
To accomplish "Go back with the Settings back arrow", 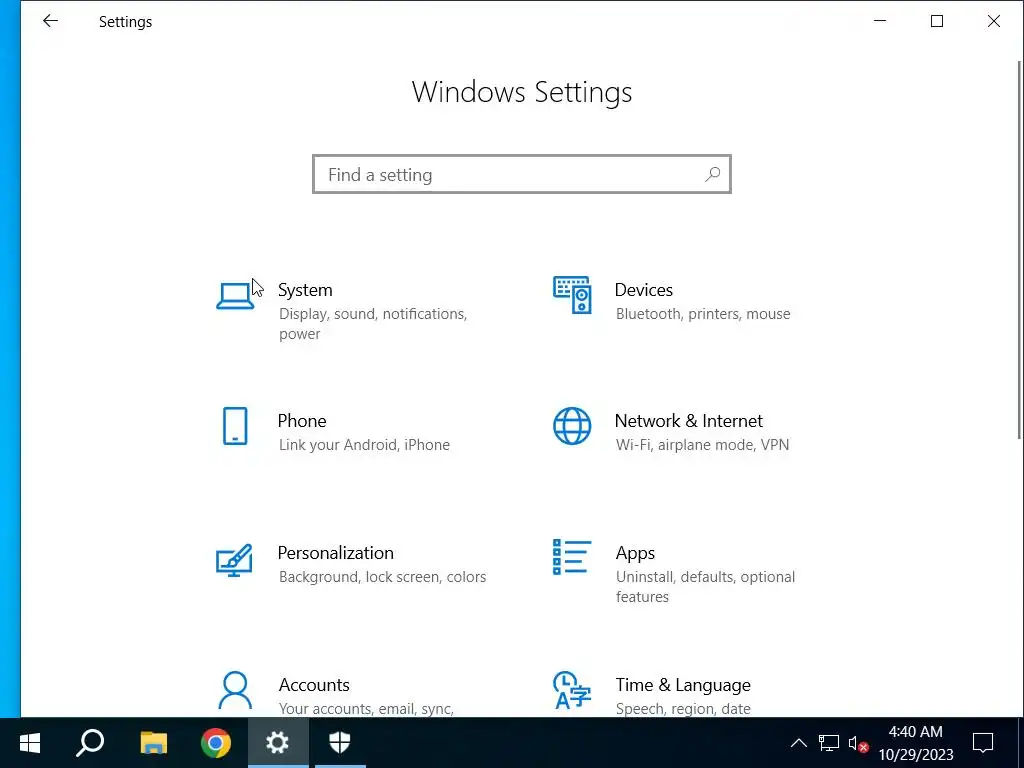I will click(x=50, y=21).
